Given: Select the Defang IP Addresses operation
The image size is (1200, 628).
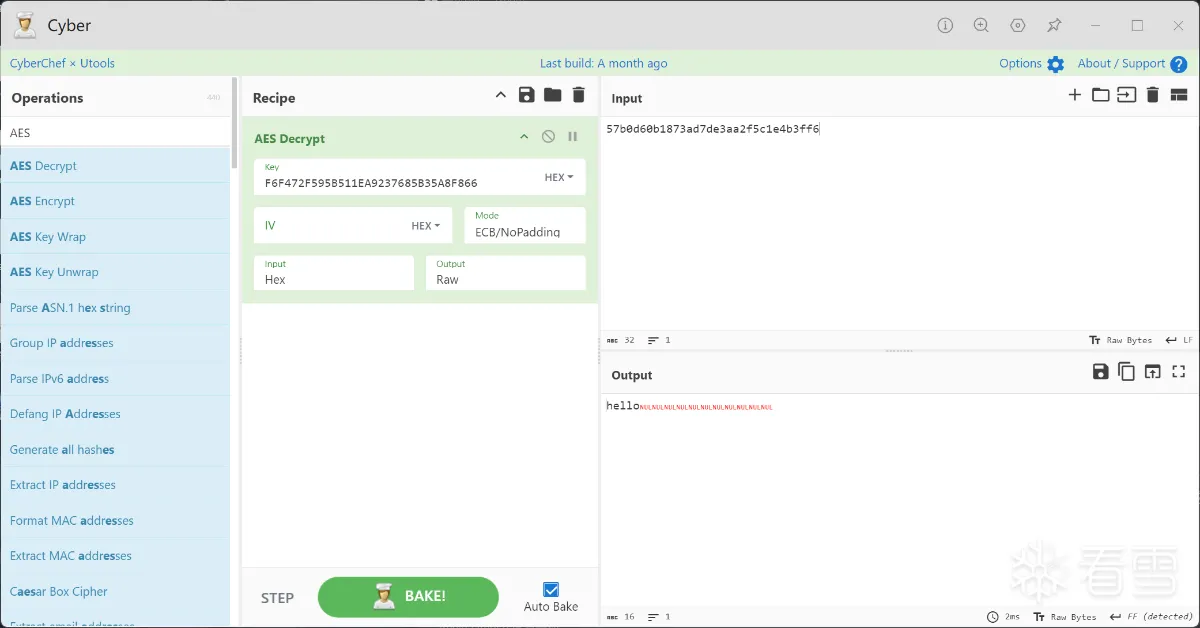Looking at the screenshot, I should pyautogui.click(x=115, y=414).
